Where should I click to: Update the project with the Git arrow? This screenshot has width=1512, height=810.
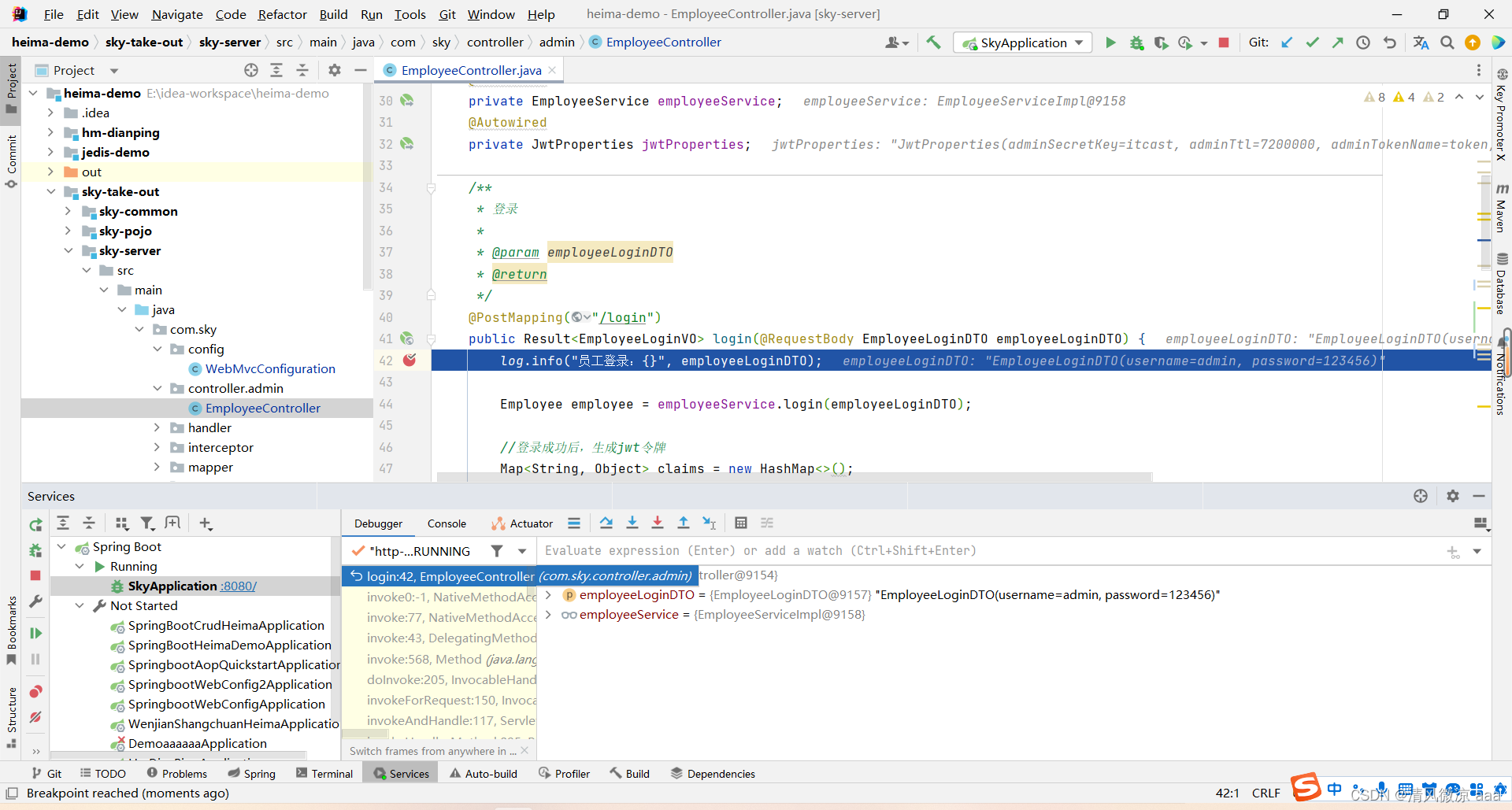(1287, 43)
